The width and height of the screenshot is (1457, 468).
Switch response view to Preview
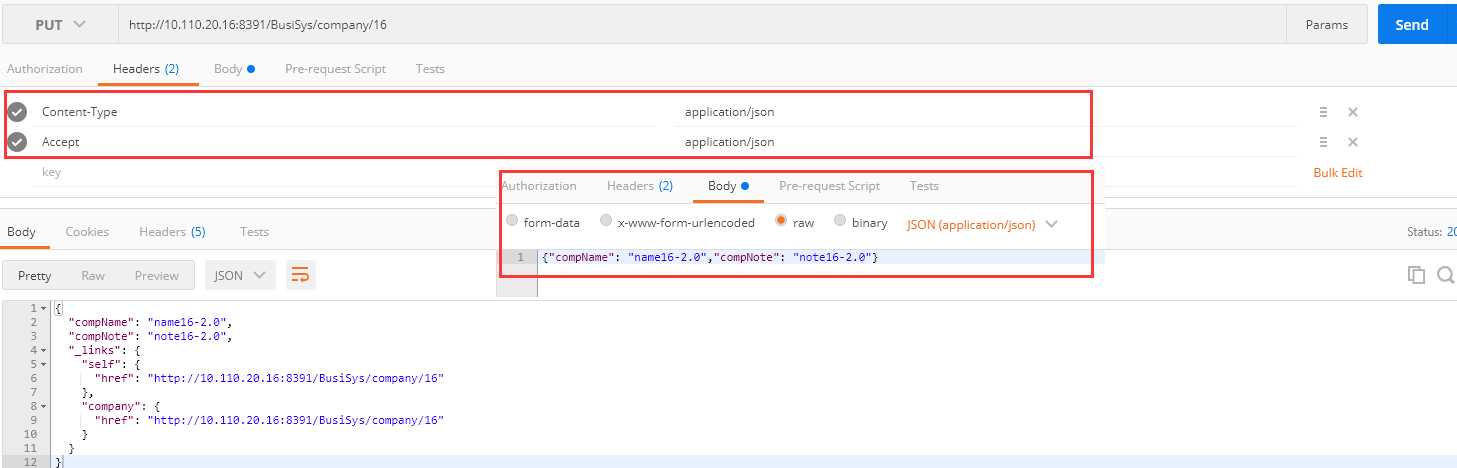point(157,275)
